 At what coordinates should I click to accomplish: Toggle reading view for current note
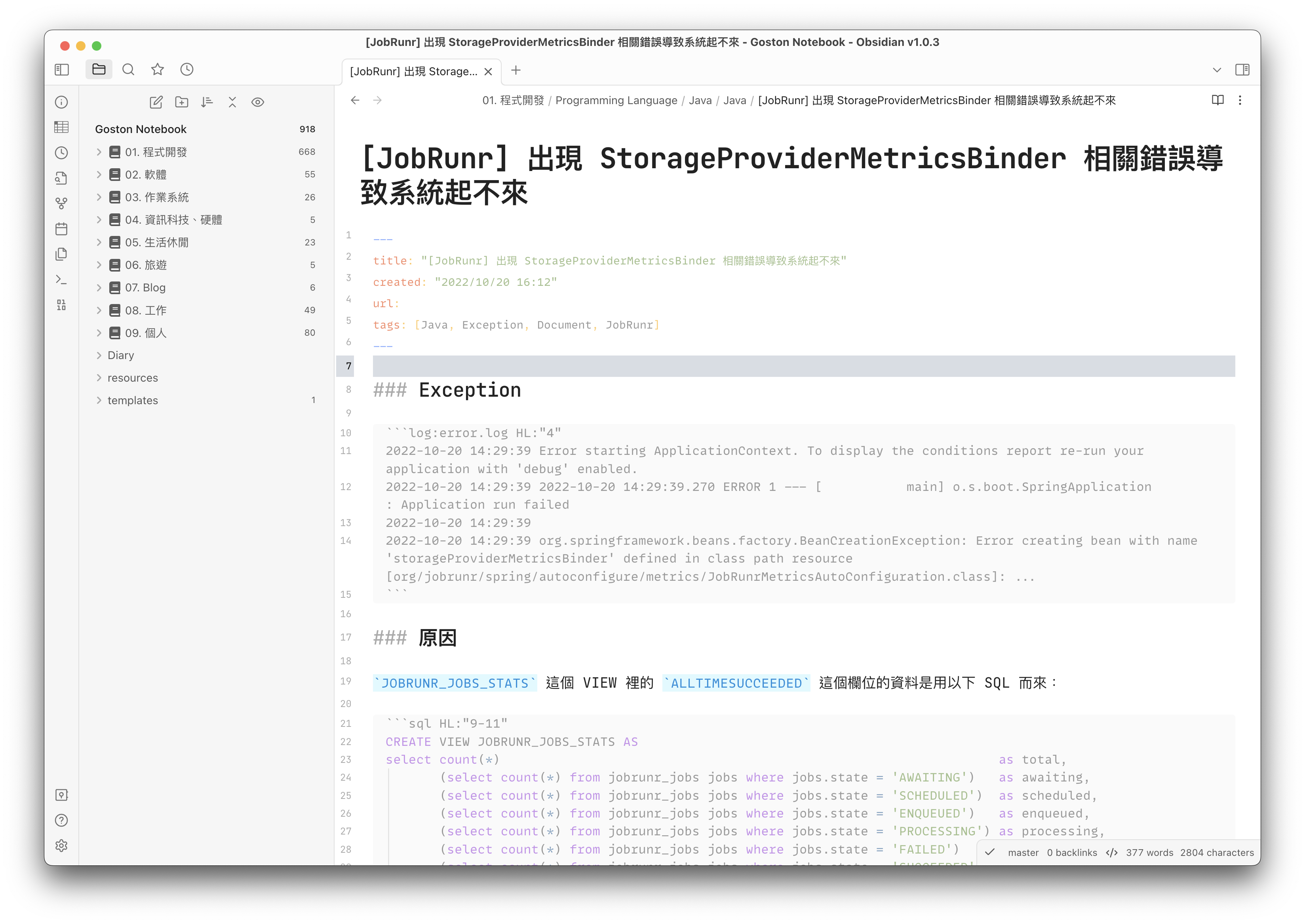(1218, 100)
